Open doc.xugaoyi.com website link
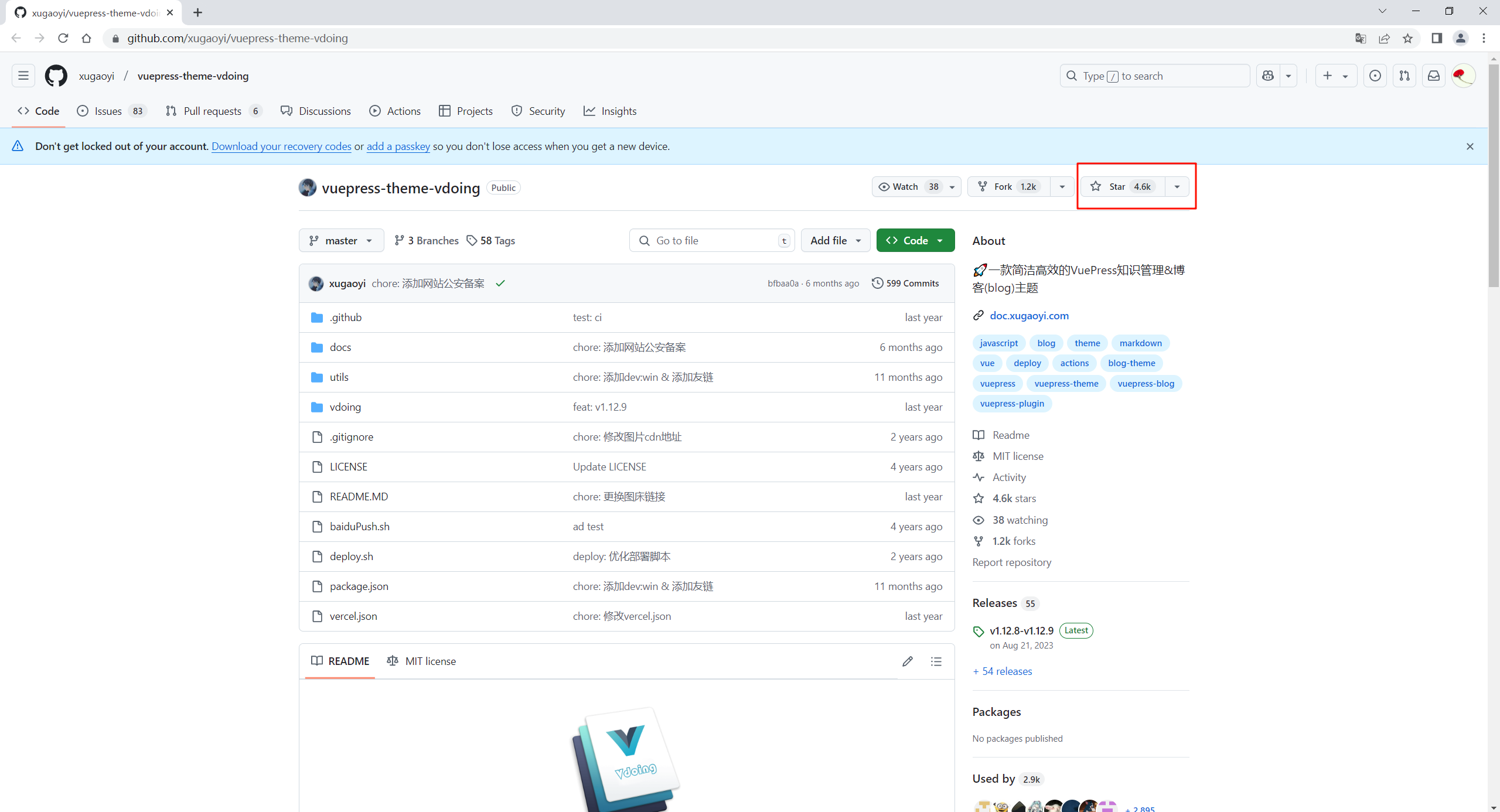 tap(1029, 315)
